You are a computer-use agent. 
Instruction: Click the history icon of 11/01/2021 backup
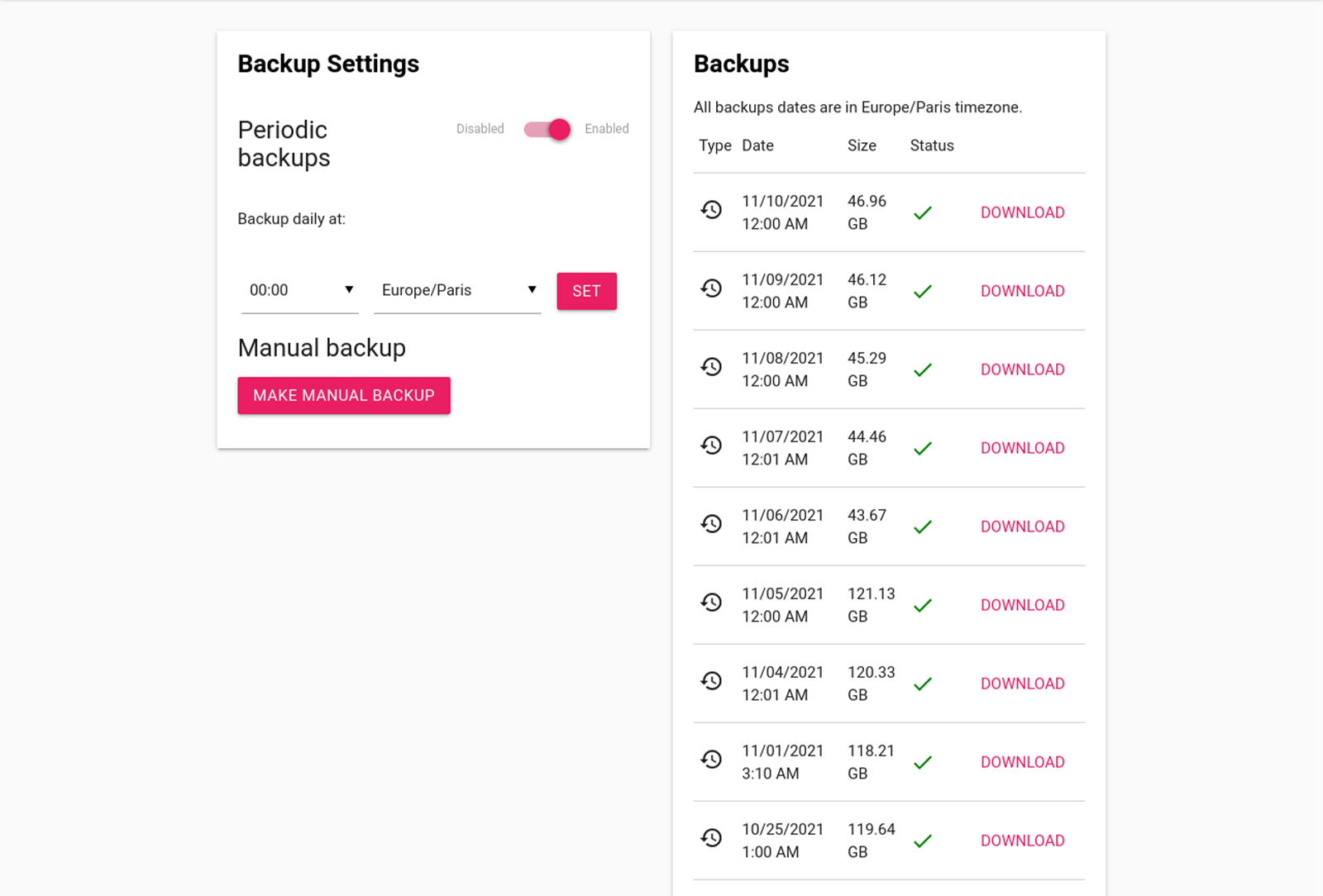[711, 760]
